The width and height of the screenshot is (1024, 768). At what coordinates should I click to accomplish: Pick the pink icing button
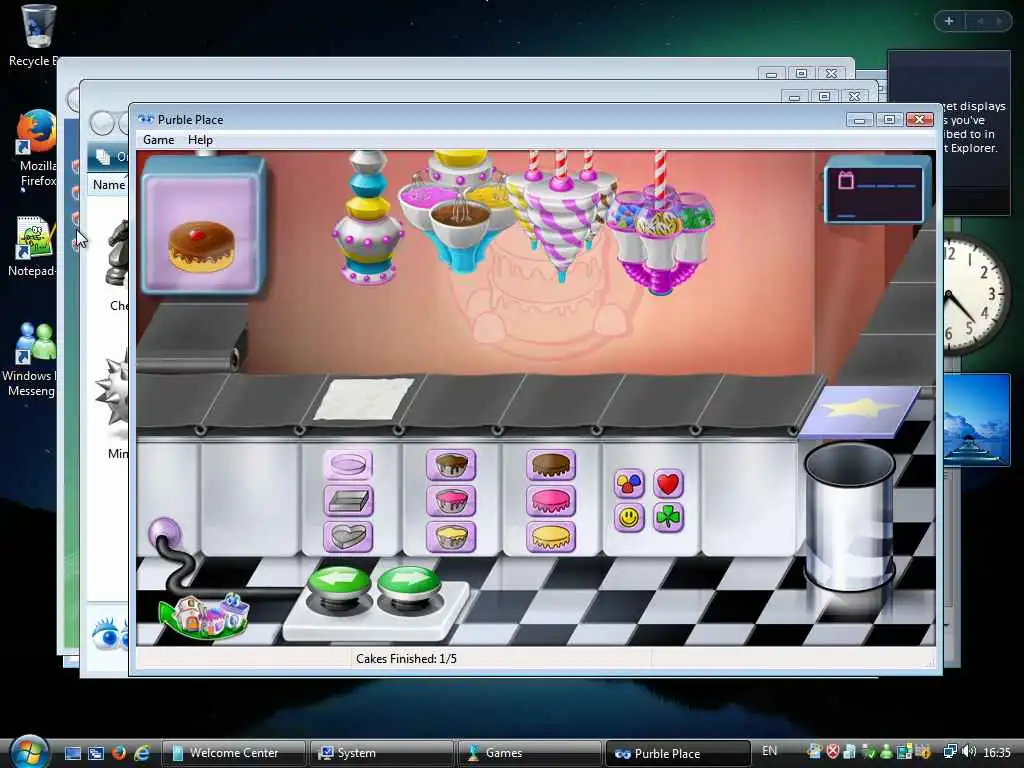coord(551,501)
